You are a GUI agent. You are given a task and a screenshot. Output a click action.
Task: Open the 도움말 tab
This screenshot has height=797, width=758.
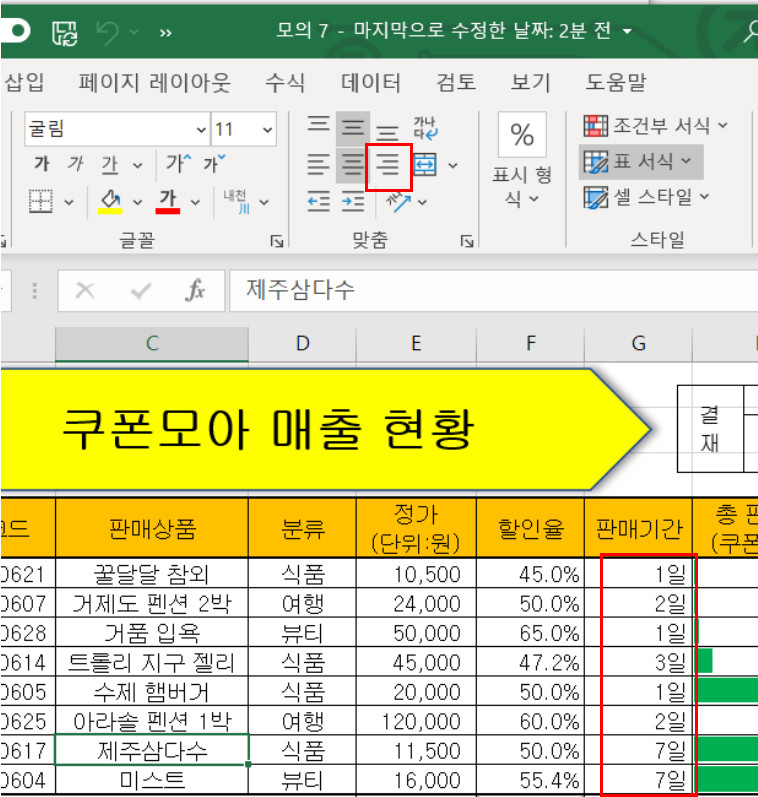coord(615,82)
